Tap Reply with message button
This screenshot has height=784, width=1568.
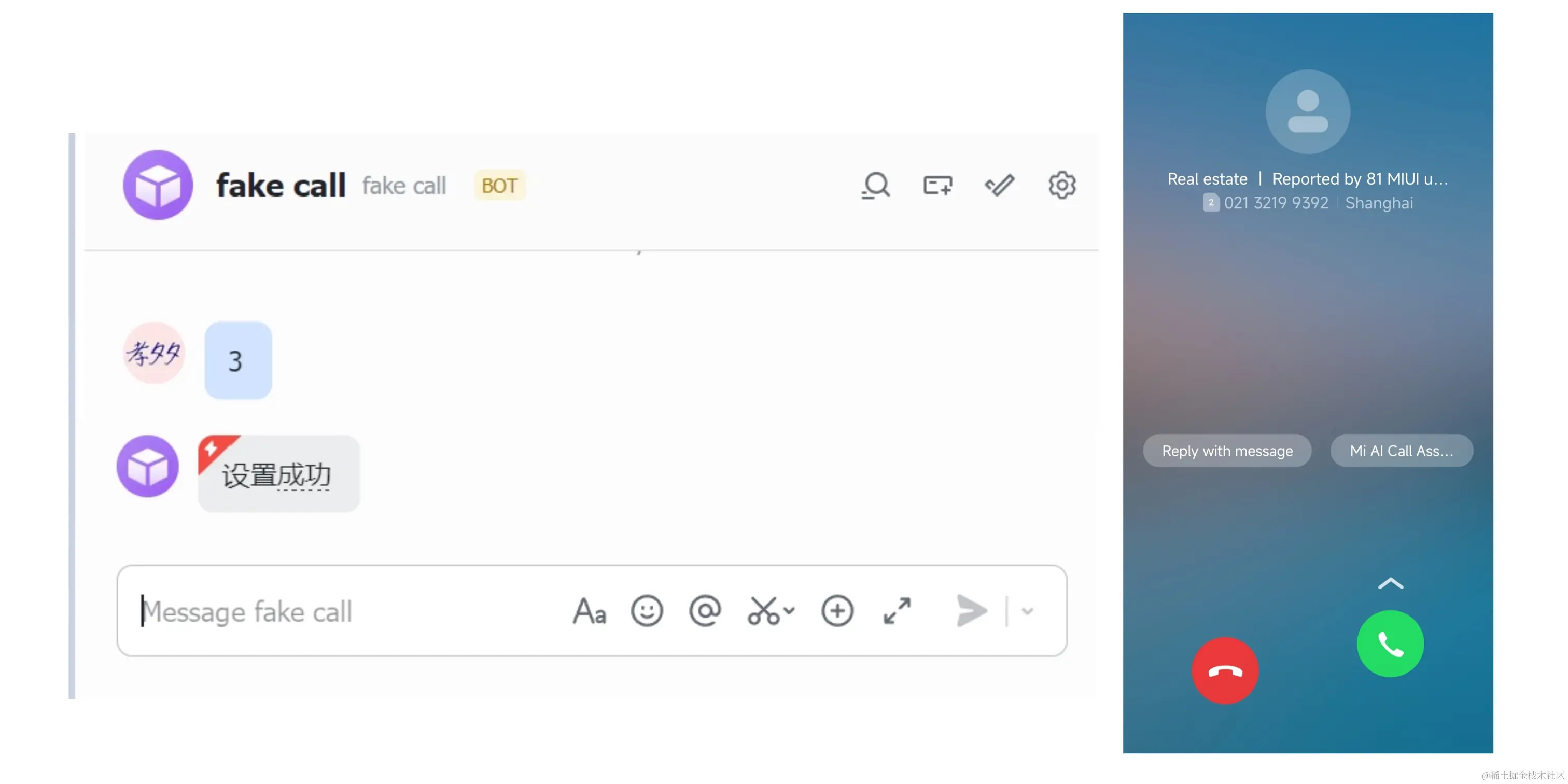1227,451
